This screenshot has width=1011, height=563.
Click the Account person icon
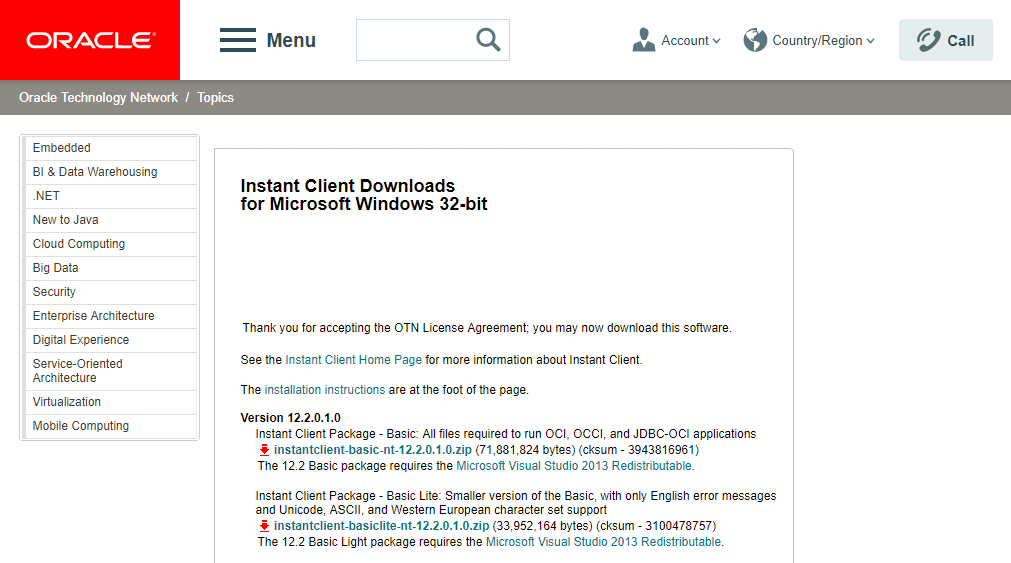pyautogui.click(x=643, y=40)
